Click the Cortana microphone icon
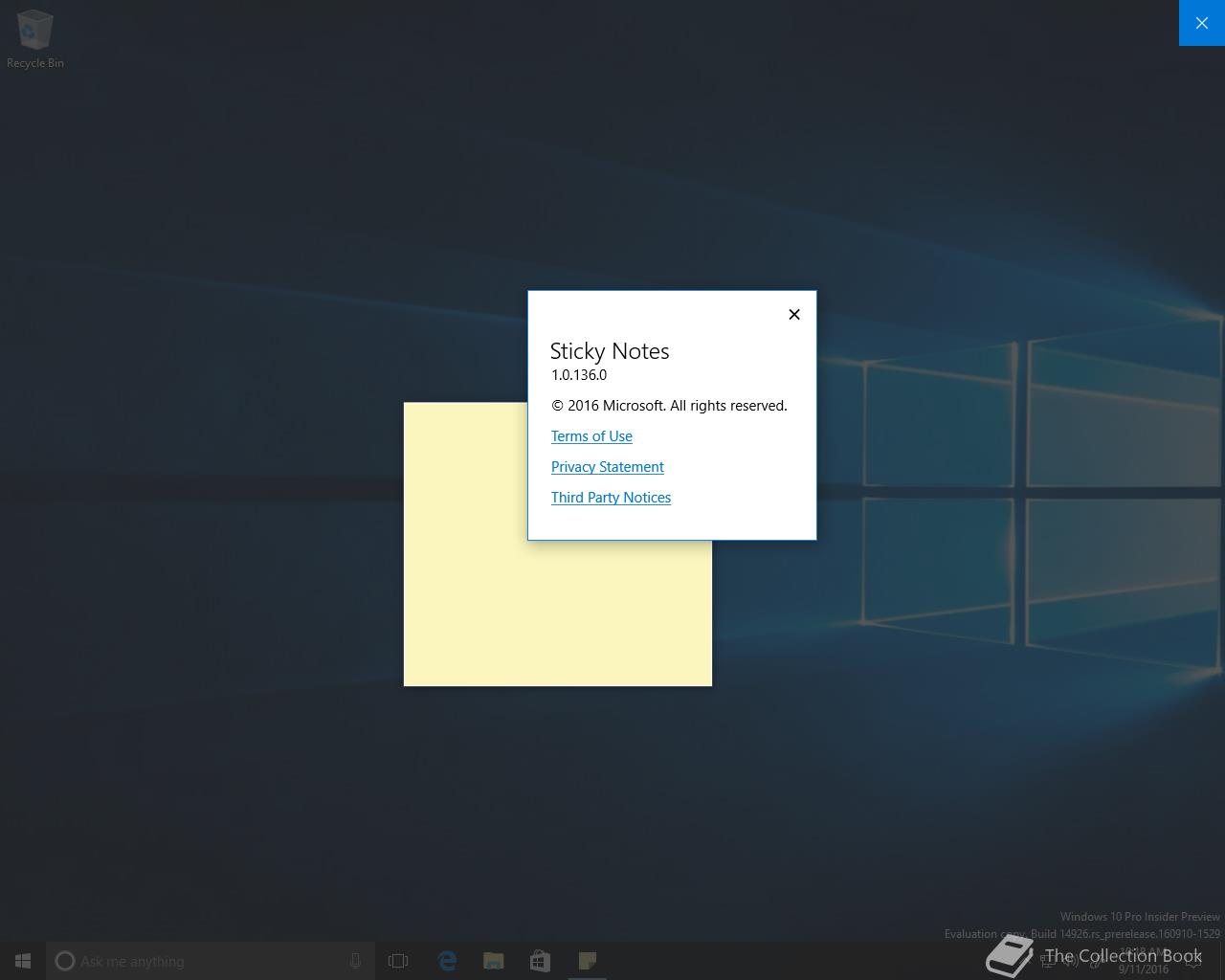The image size is (1225, 980). [355, 961]
